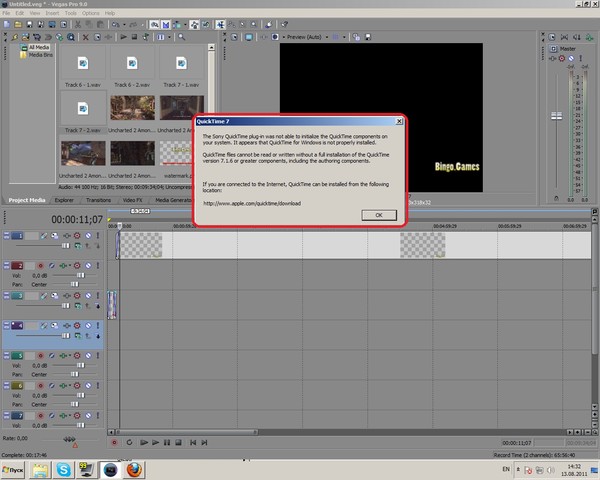
Task: Toggle the Enable Snapping toolbar icon
Action: [x=154, y=24]
